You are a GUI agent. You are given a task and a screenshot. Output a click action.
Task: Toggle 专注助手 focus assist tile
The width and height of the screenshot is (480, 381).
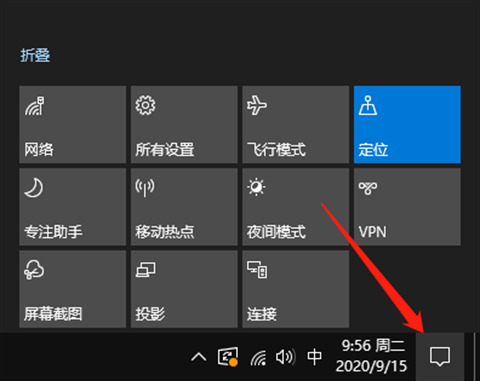(73, 207)
